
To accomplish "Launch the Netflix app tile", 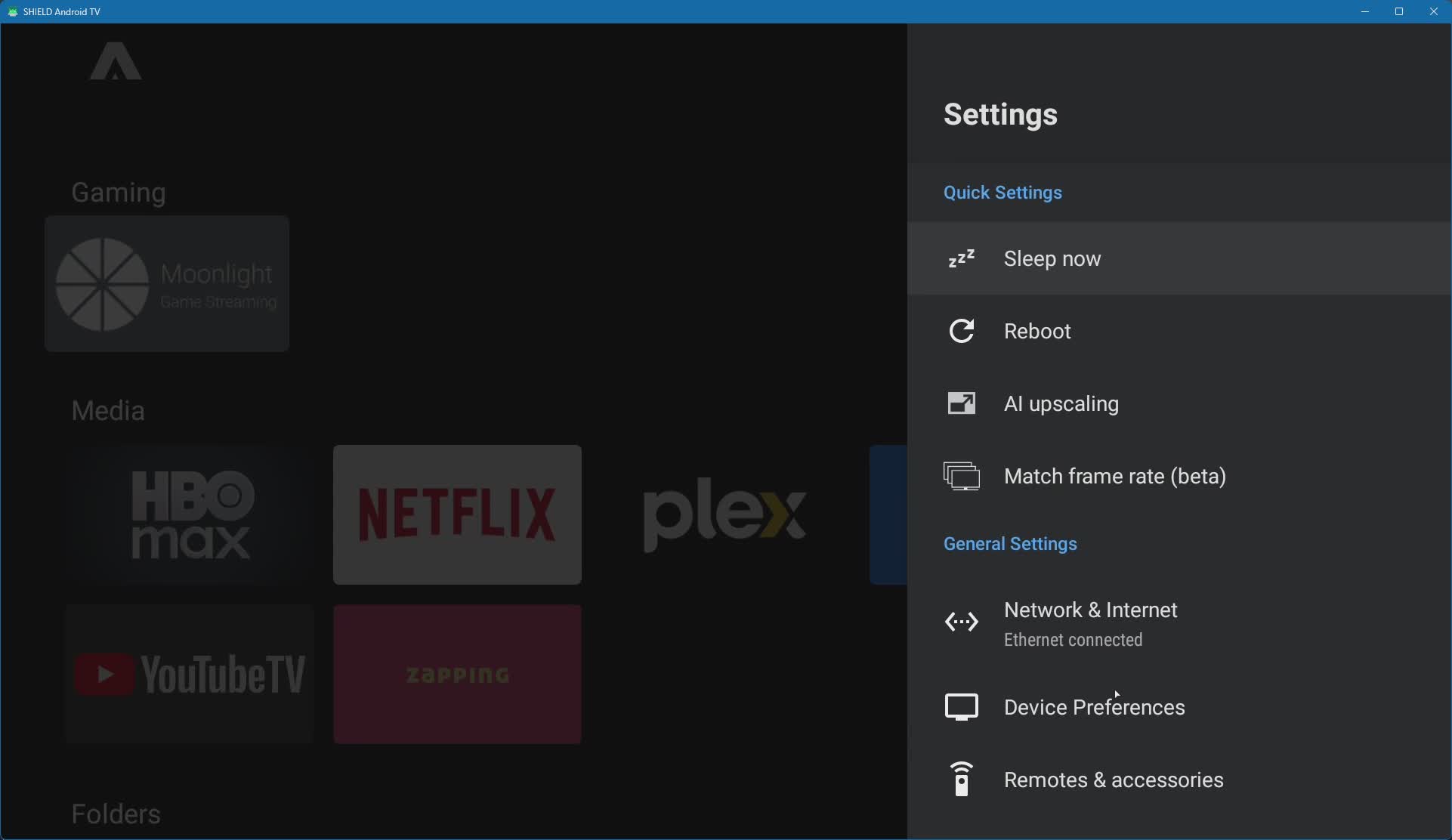I will [x=457, y=514].
